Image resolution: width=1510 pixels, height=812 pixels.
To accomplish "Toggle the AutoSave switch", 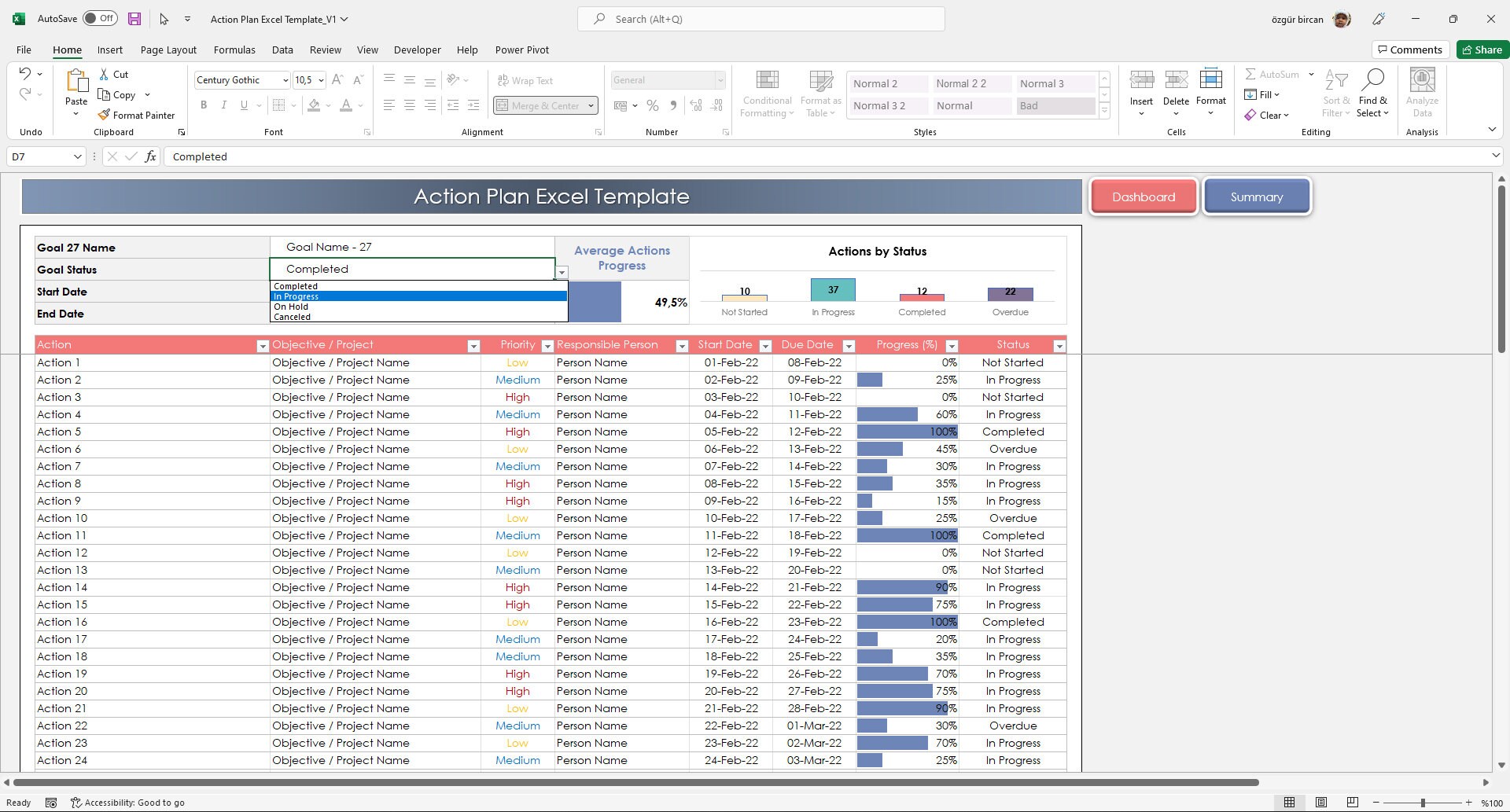I will tap(100, 17).
